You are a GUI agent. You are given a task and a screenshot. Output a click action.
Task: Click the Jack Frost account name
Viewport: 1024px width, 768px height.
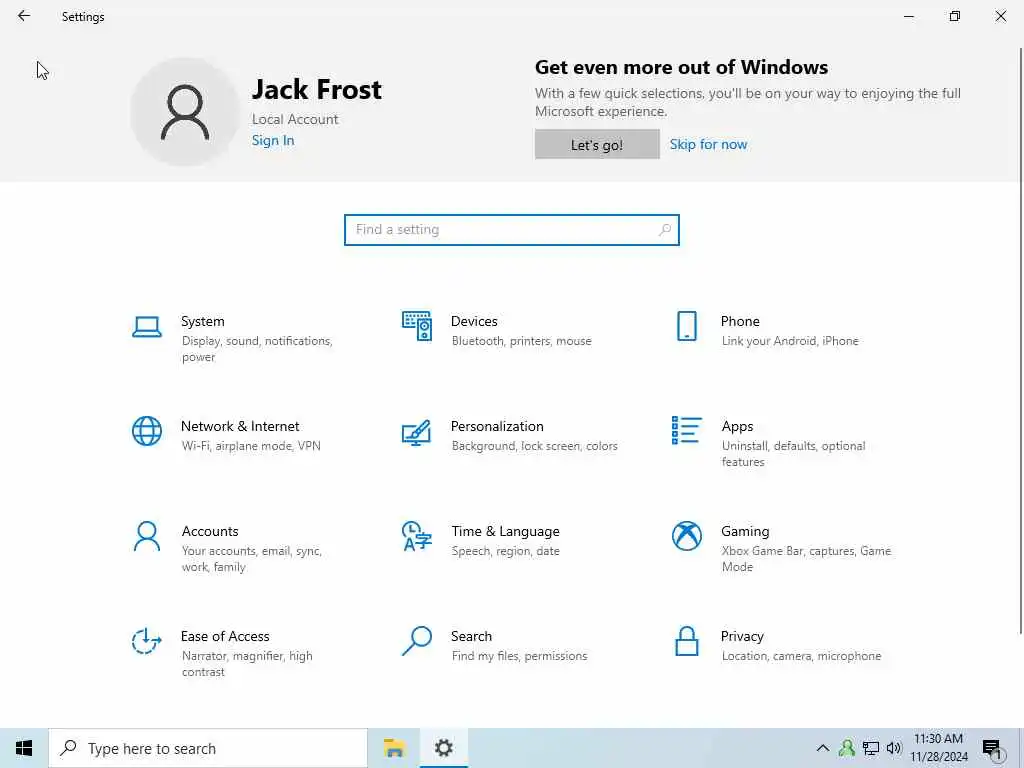pyautogui.click(x=317, y=89)
